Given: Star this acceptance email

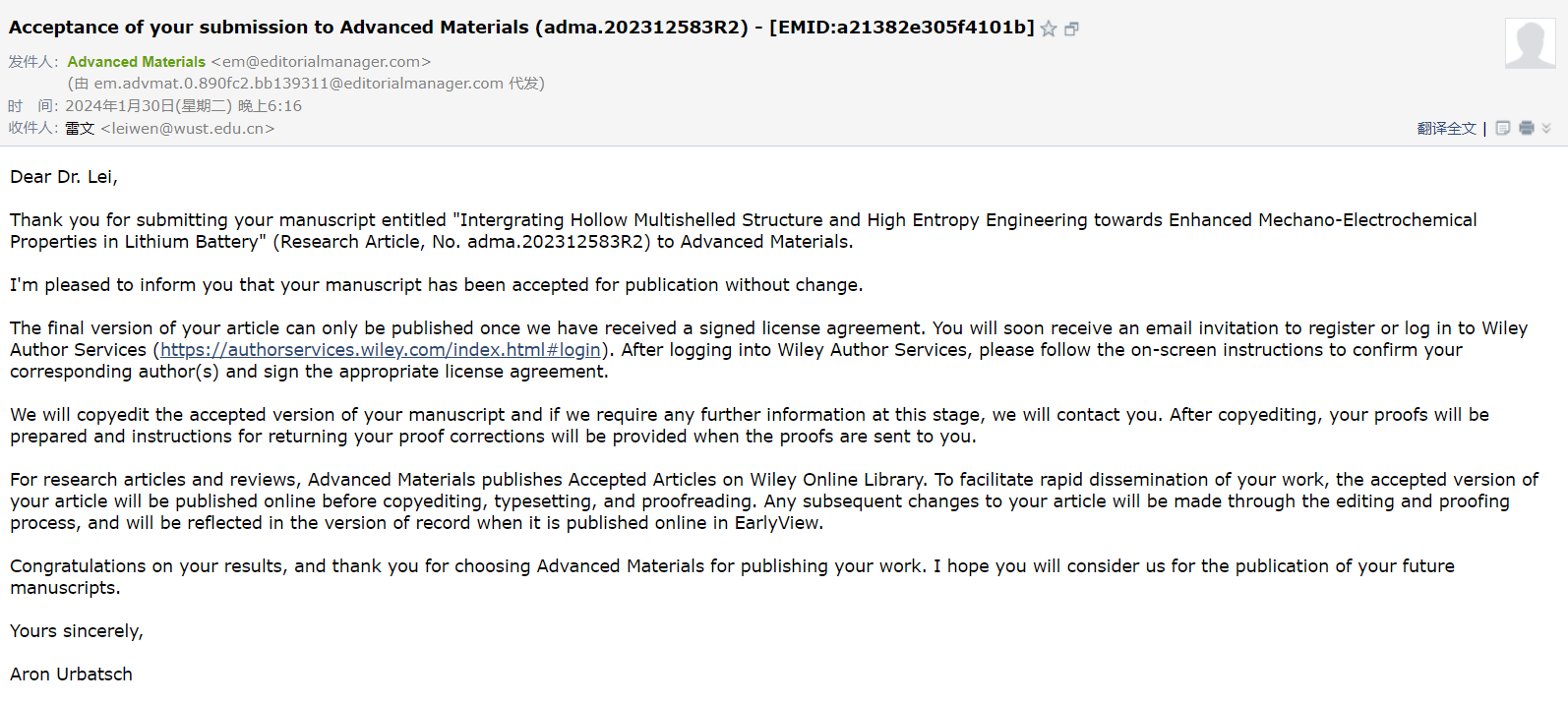Looking at the screenshot, I should [1049, 29].
